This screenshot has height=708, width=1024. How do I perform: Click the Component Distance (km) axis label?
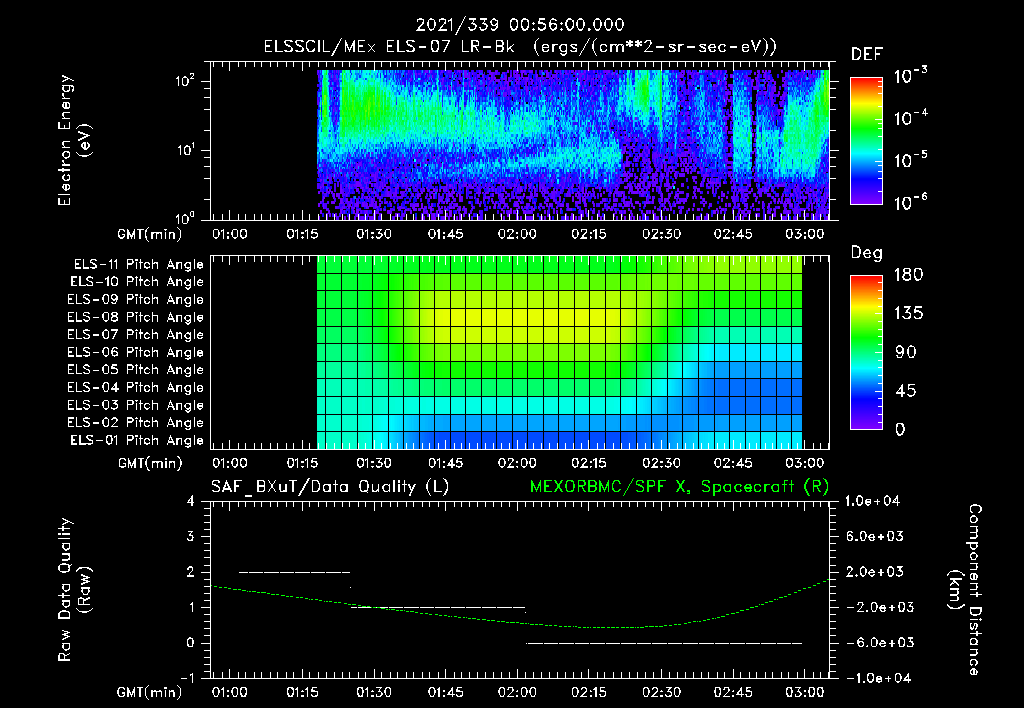point(965,589)
